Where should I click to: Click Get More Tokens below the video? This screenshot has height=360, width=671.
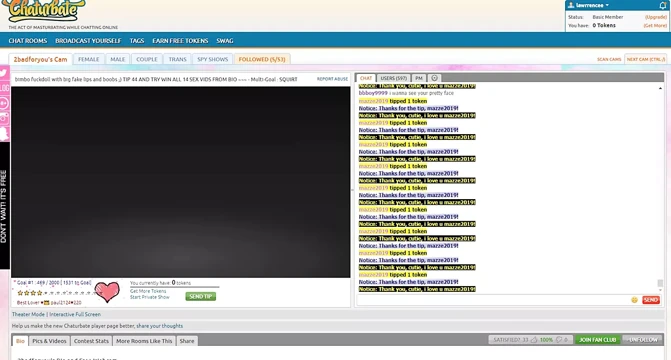pyautogui.click(x=148, y=291)
